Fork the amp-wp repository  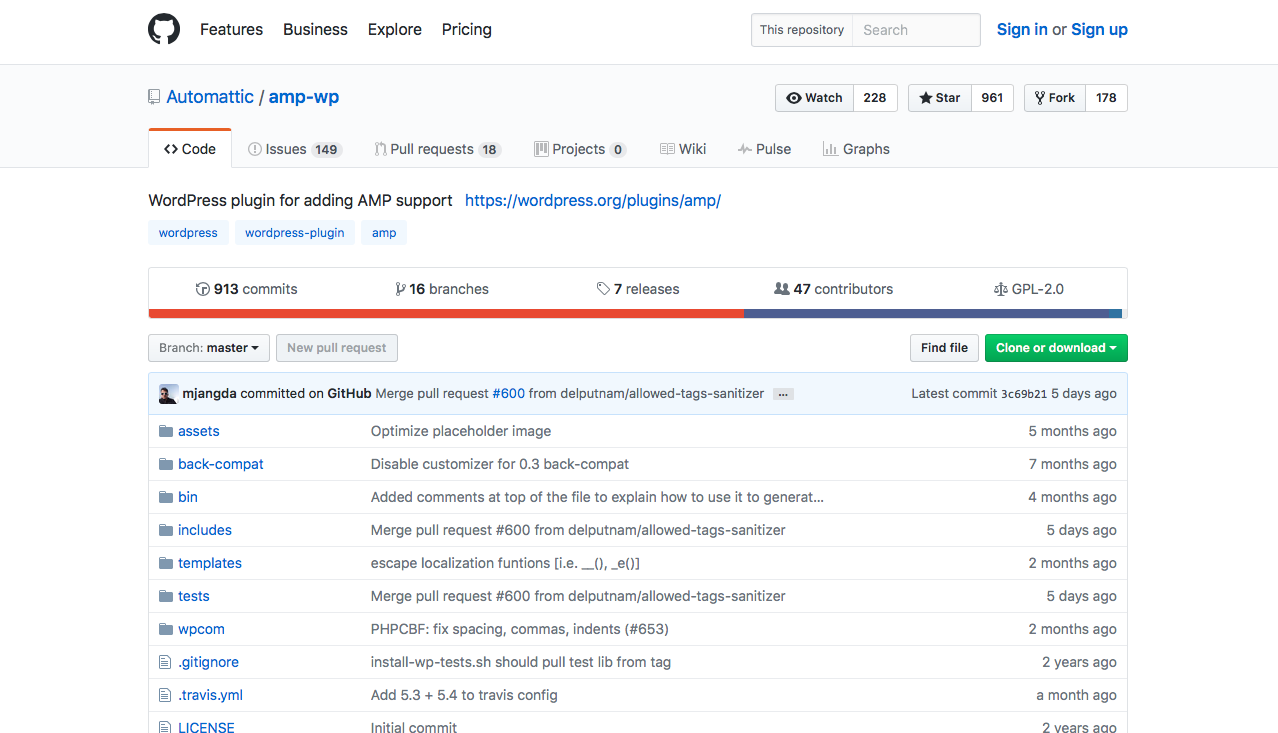1054,98
